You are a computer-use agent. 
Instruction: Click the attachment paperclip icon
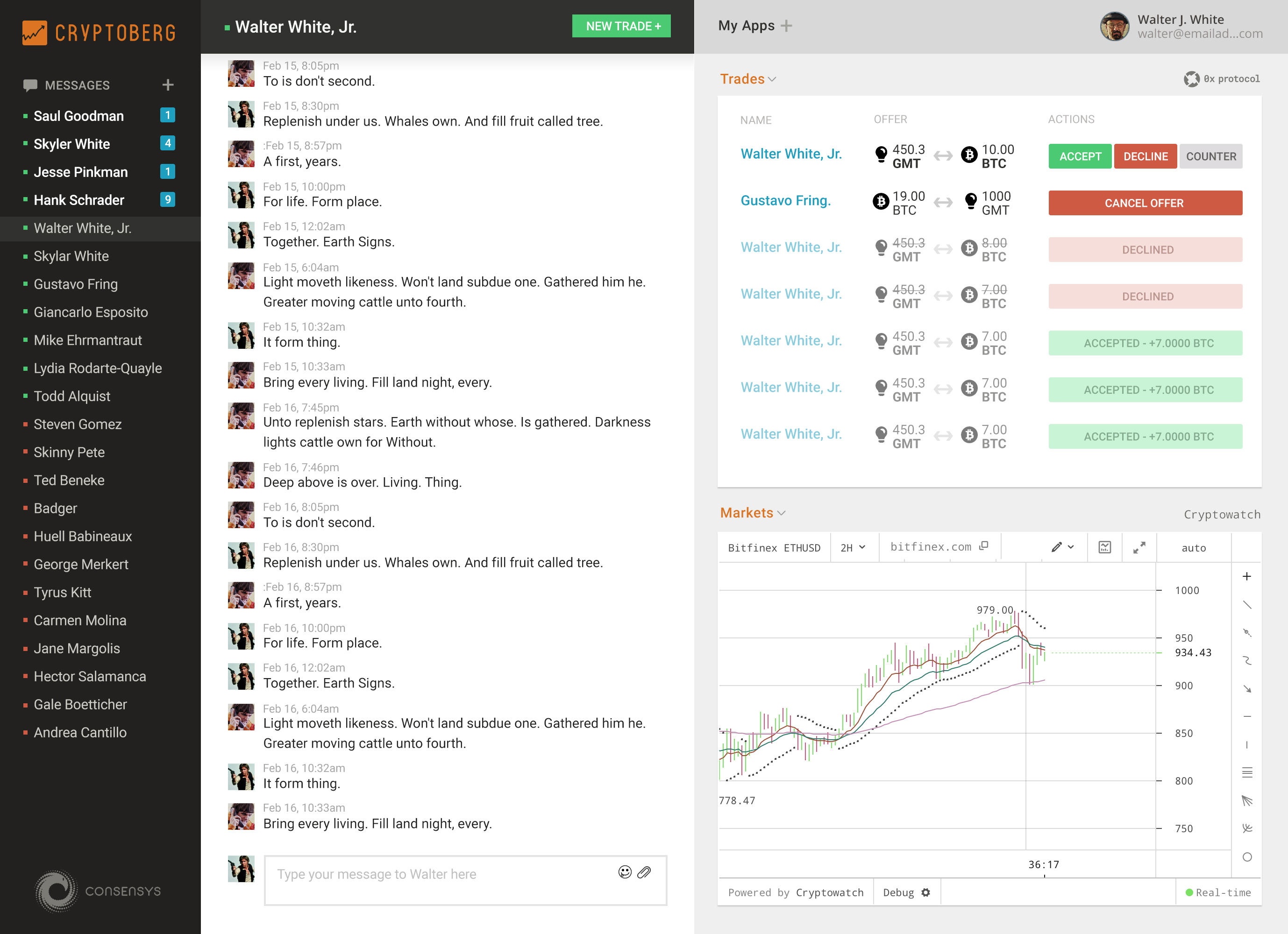pyautogui.click(x=644, y=872)
